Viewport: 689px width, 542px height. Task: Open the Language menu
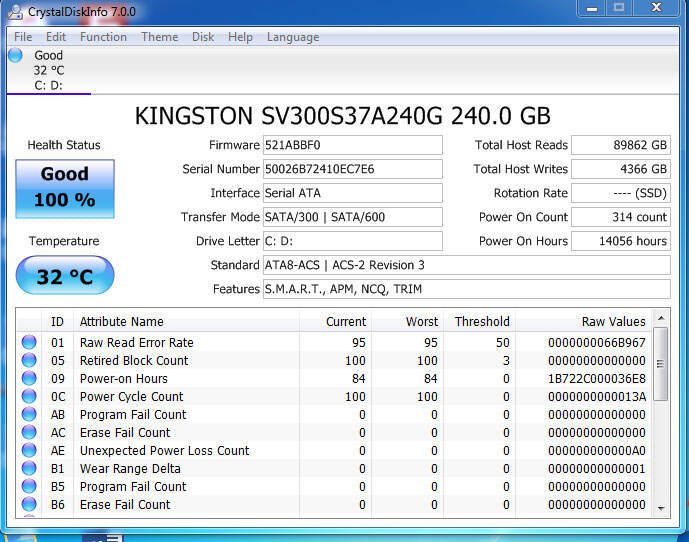[x=293, y=37]
